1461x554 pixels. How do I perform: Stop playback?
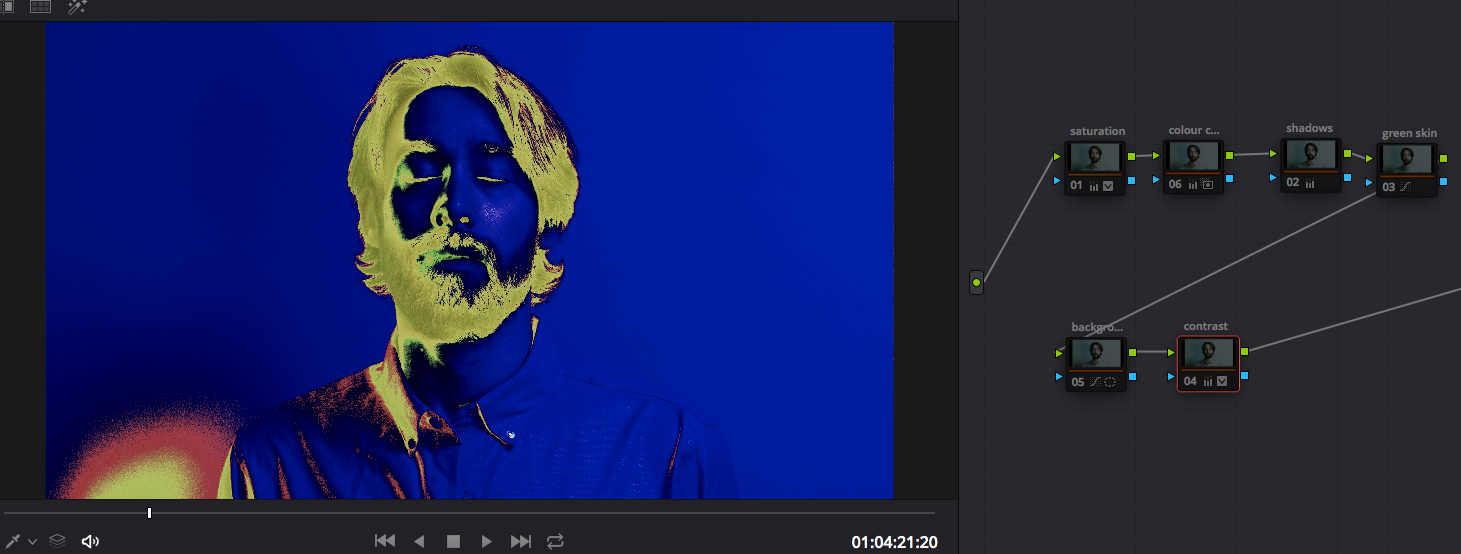[x=453, y=541]
